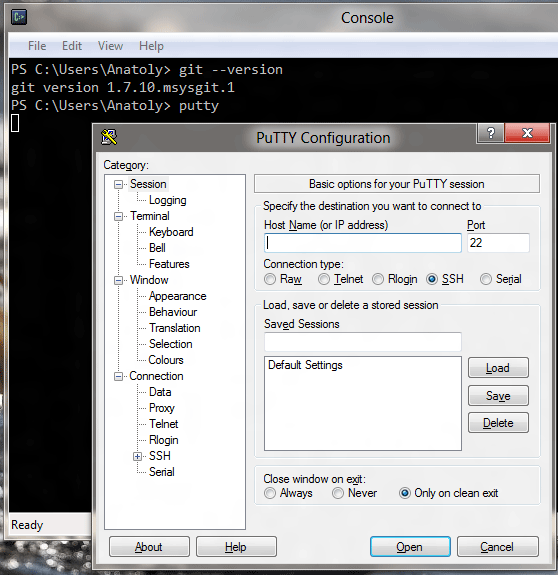Screen dimensions: 558x575
Task: Select Connection category in tree
Action: [x=156, y=376]
